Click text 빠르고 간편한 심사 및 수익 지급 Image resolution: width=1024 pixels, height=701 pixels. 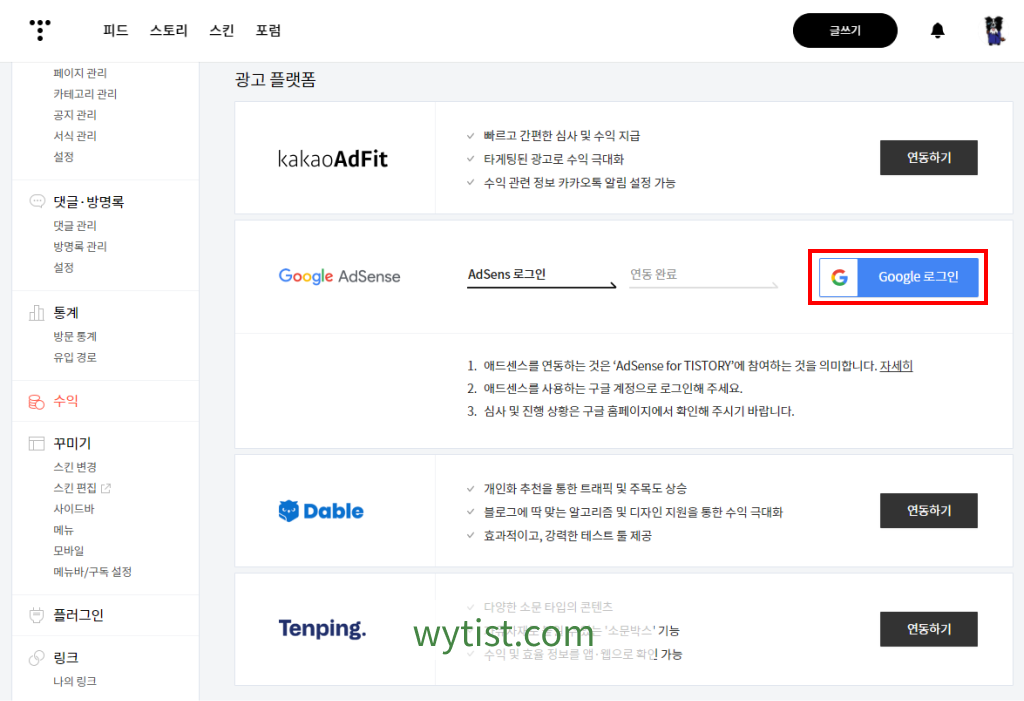(562, 136)
